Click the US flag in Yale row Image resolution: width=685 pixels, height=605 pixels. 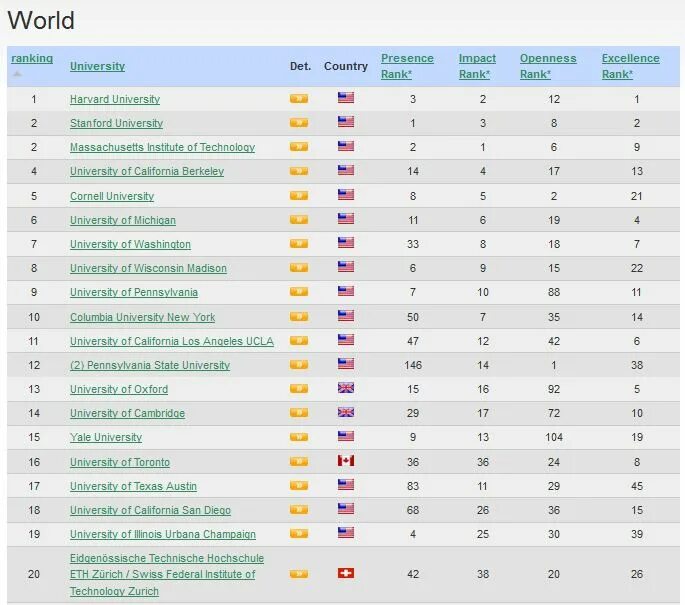point(346,436)
